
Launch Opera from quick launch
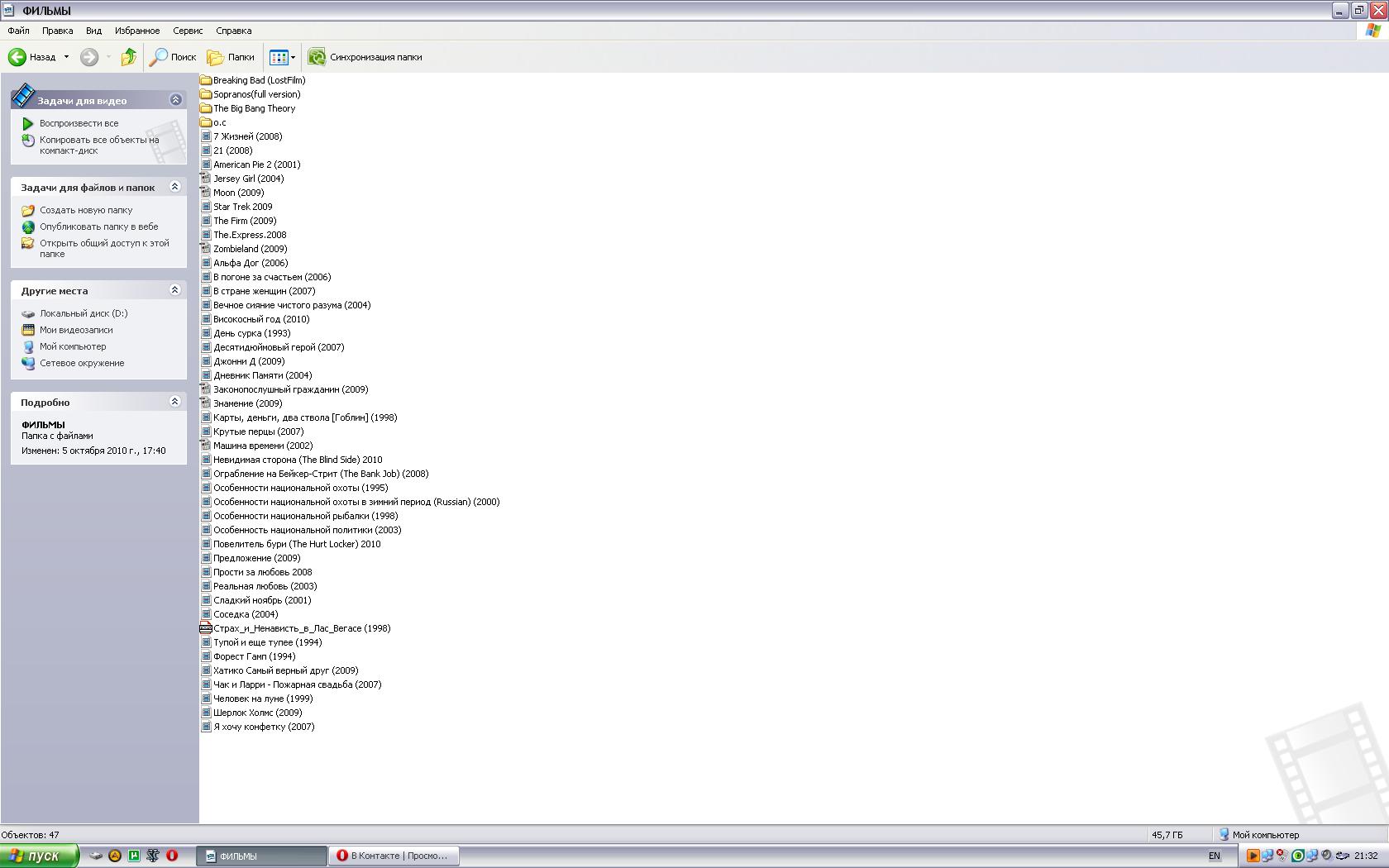(x=172, y=856)
